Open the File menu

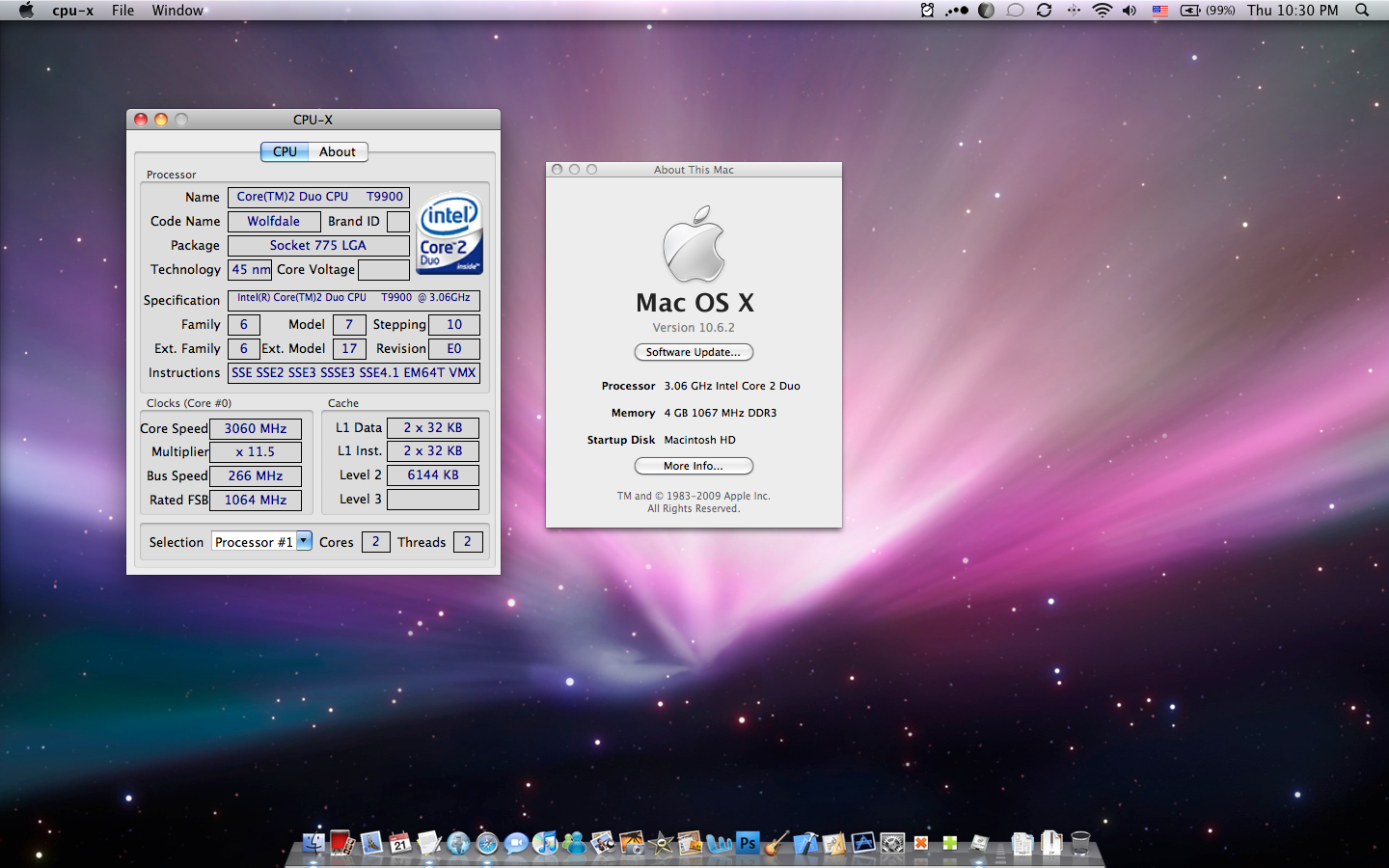pyautogui.click(x=123, y=11)
